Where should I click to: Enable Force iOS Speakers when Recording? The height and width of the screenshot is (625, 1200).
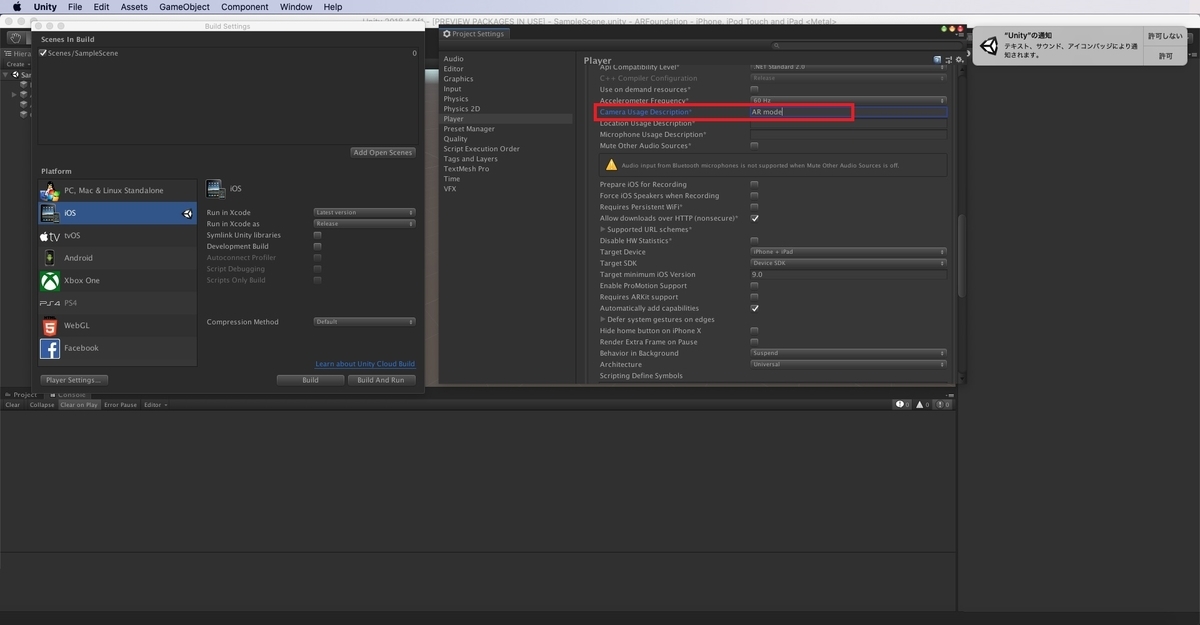coord(754,196)
